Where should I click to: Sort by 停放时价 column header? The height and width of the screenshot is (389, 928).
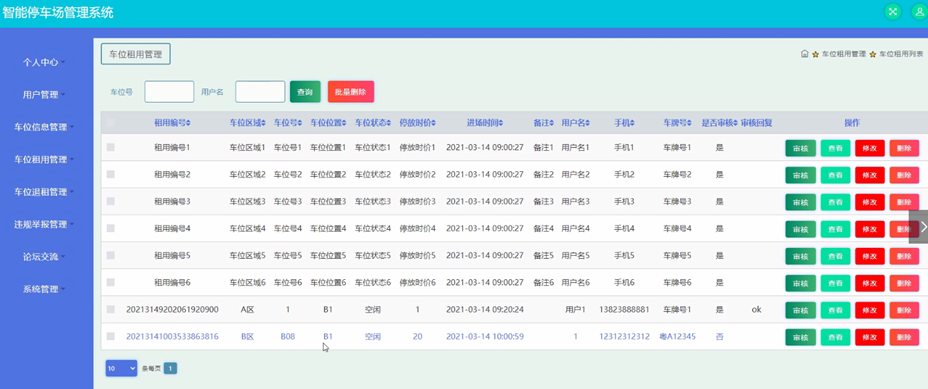[417, 123]
